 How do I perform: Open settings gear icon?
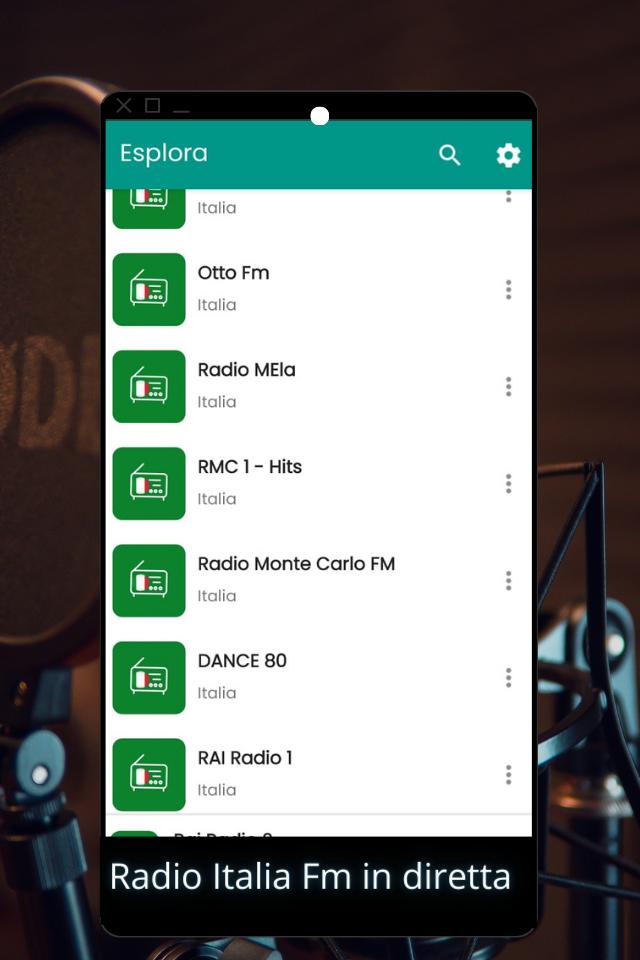(x=508, y=155)
